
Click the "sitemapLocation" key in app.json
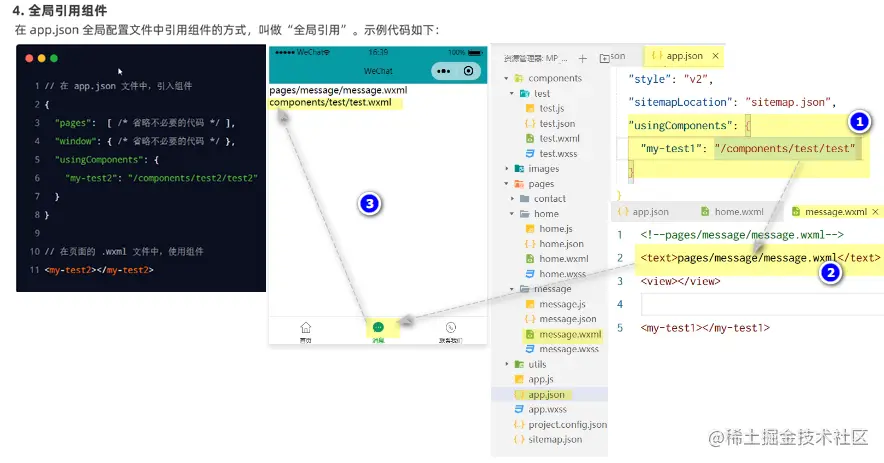tap(681, 102)
